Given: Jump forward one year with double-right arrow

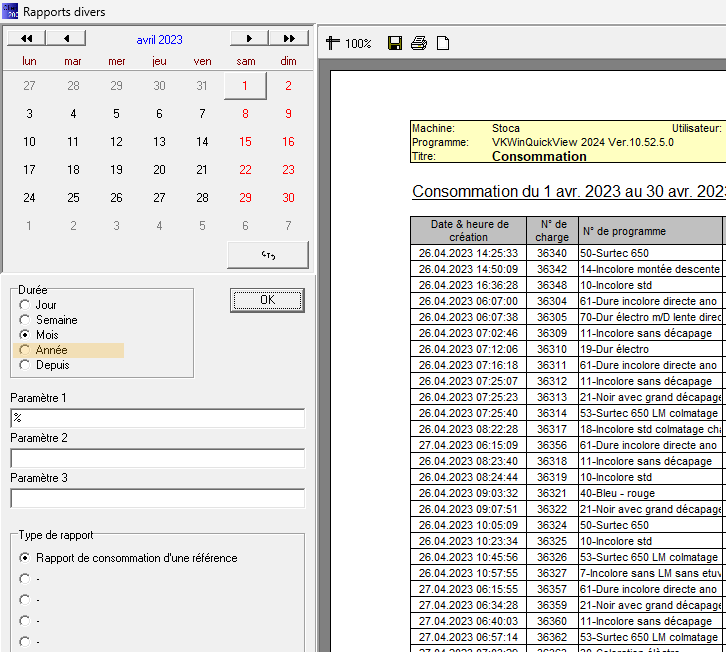Looking at the screenshot, I should 288,39.
